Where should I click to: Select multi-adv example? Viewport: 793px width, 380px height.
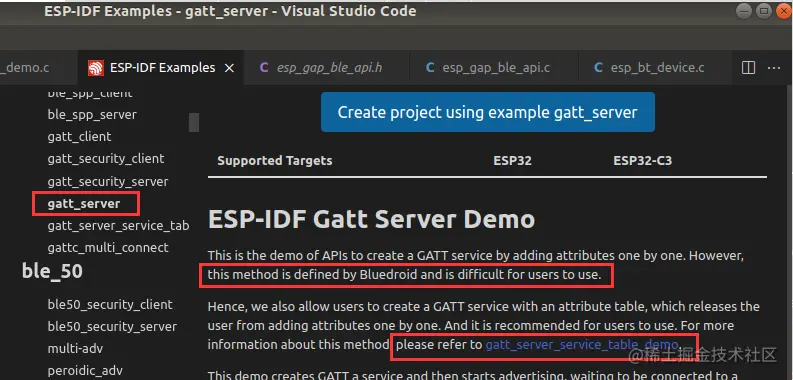click(x=75, y=349)
